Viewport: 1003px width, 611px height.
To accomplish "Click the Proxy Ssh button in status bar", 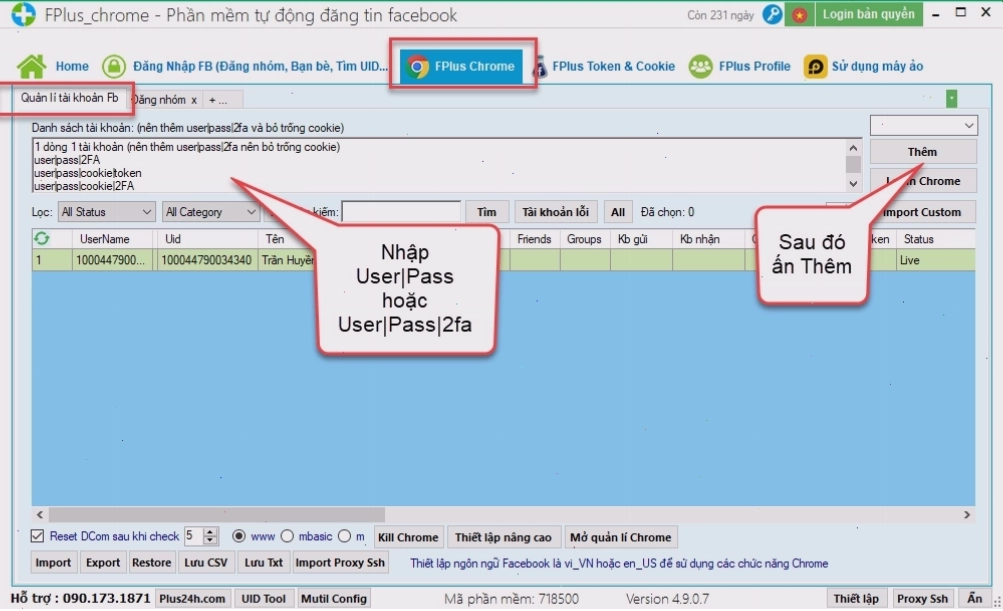I will 922,599.
